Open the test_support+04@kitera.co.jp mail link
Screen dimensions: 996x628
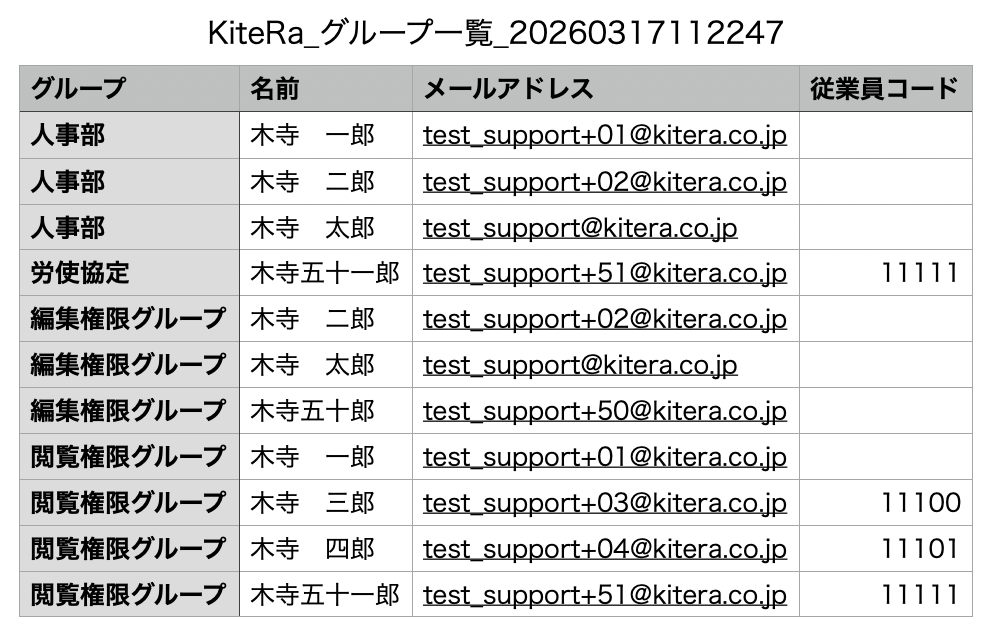click(x=604, y=549)
